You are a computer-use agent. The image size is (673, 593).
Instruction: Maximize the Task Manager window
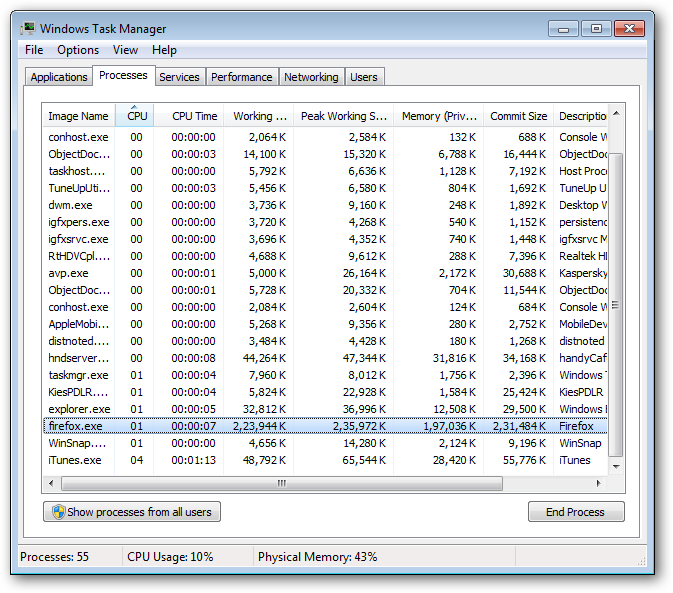(x=596, y=29)
